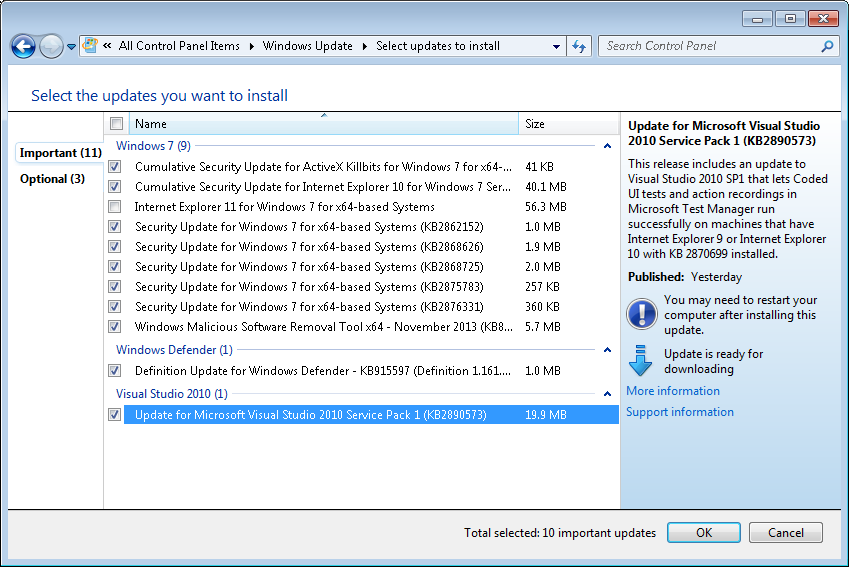849x567 pixels.
Task: Select the Internet Explorer 11 update row
Action: coord(371,207)
